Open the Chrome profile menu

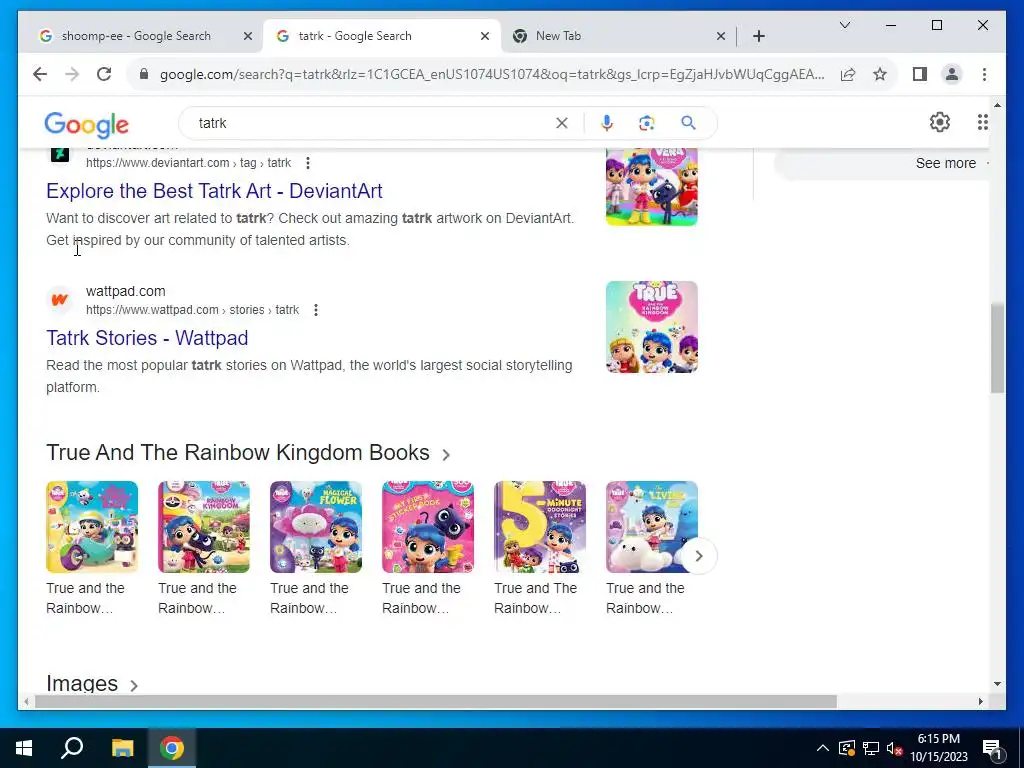point(952,74)
